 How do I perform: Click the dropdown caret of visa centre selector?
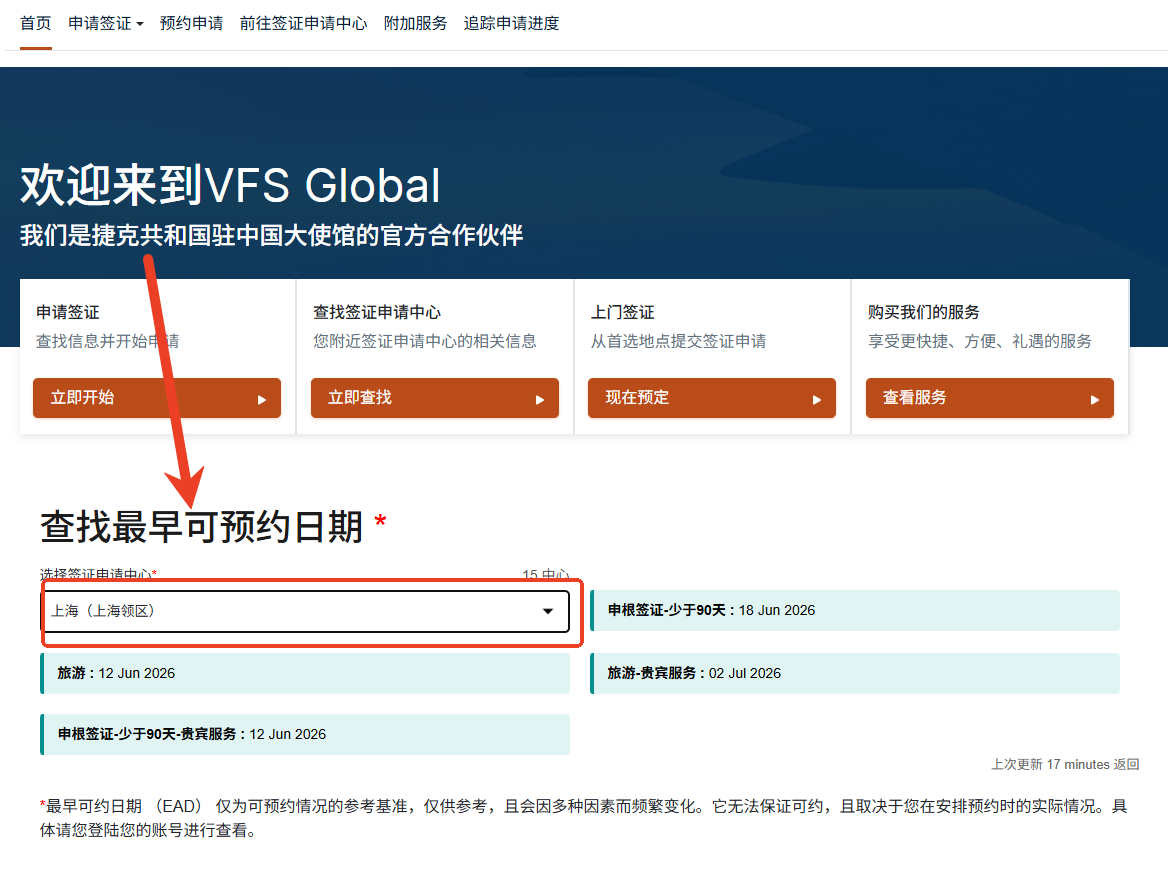pos(548,611)
